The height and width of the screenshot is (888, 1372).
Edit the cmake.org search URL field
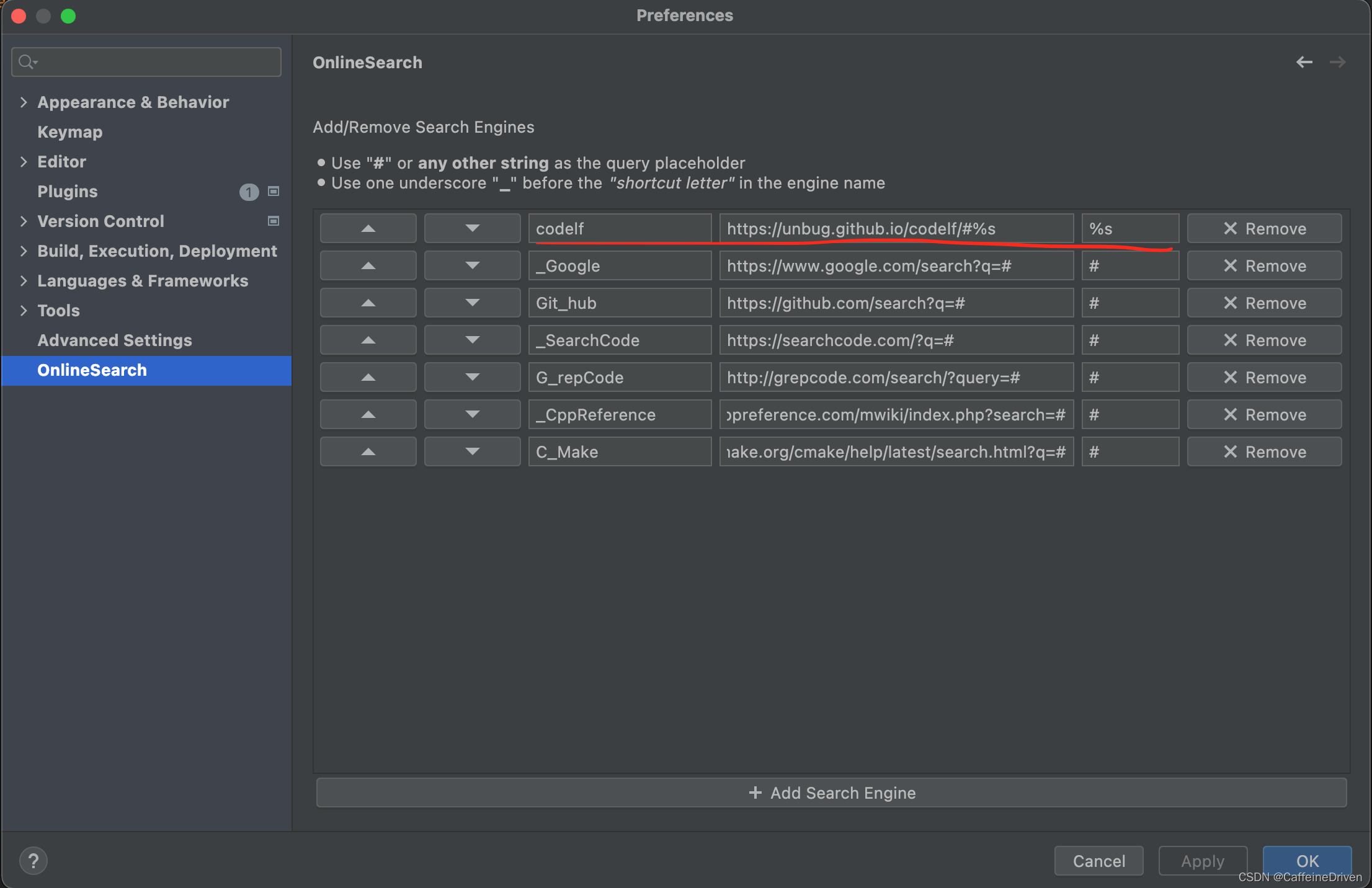(896, 451)
